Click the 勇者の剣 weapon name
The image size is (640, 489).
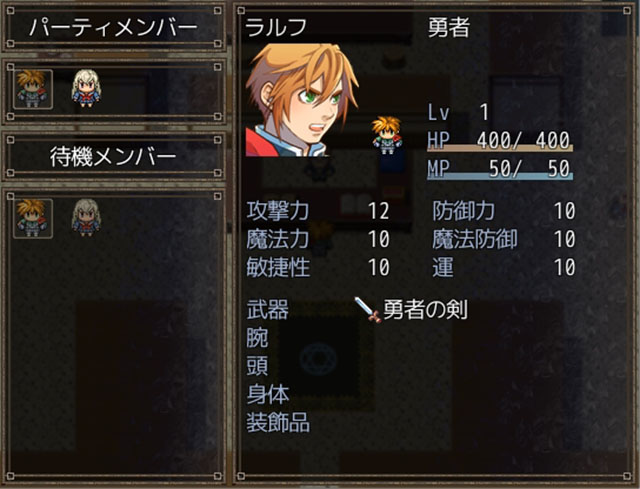426,310
